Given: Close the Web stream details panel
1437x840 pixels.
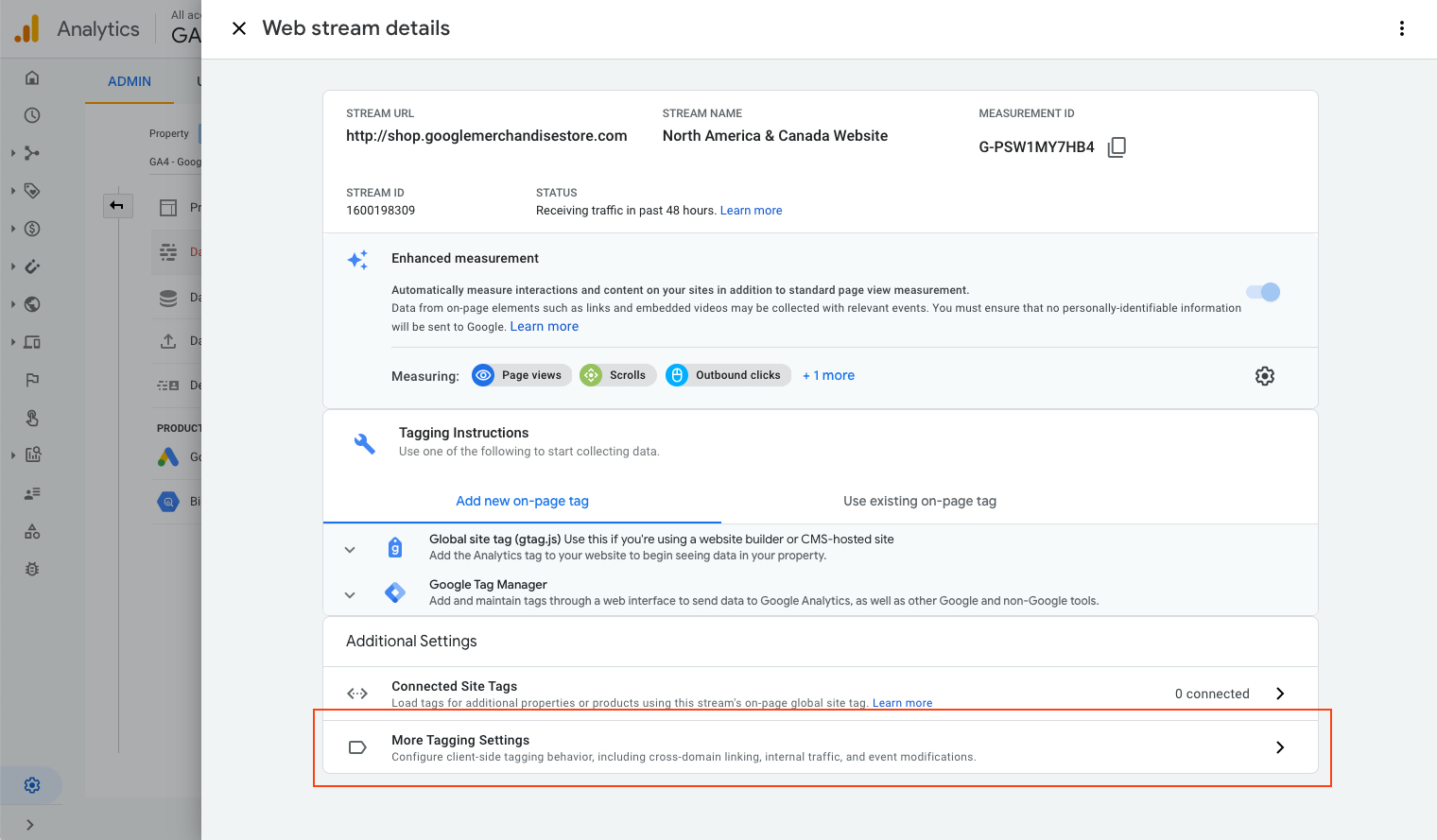Looking at the screenshot, I should coord(239,28).
